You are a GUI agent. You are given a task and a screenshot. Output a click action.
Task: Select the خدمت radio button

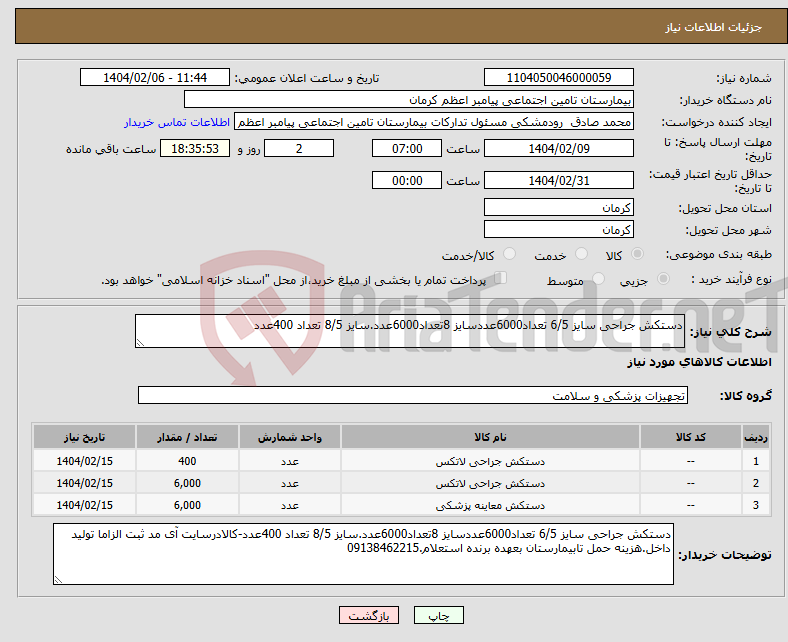[x=581, y=254]
